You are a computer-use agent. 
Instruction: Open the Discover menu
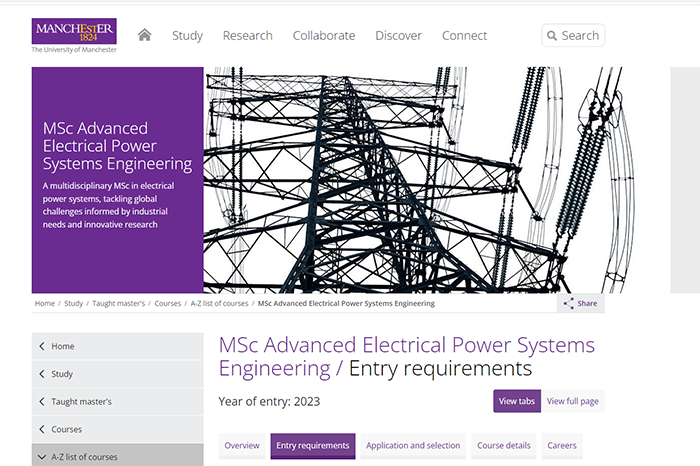pos(399,36)
